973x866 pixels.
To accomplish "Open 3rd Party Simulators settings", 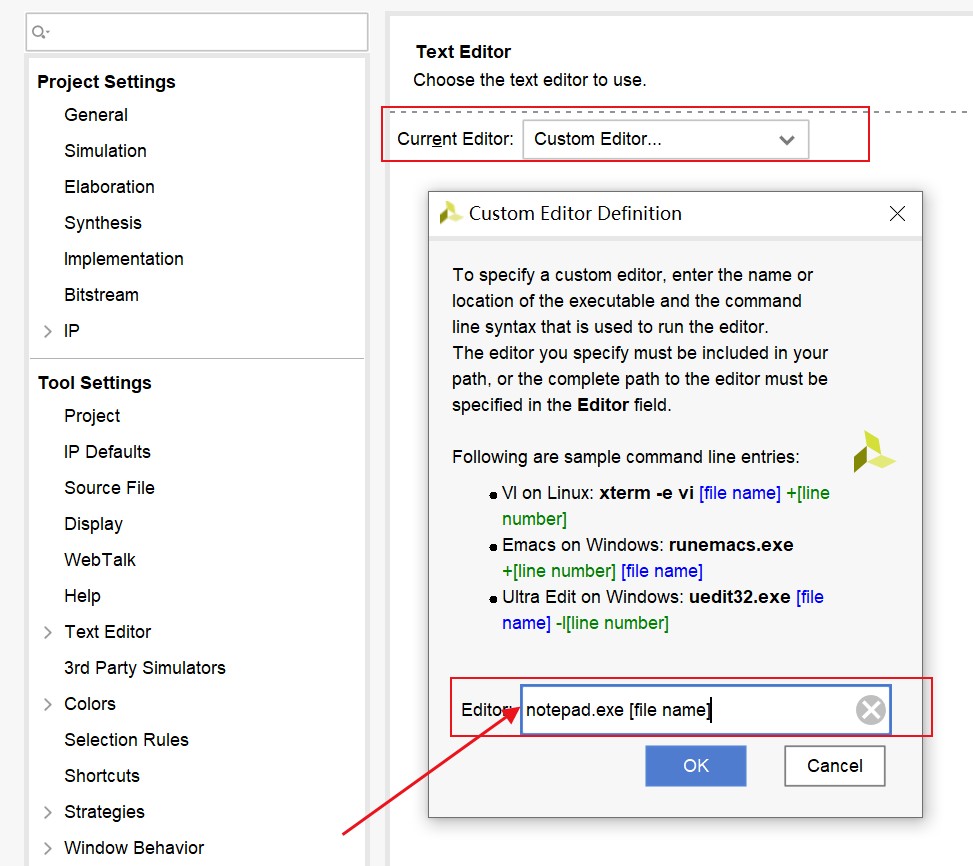I will [145, 667].
